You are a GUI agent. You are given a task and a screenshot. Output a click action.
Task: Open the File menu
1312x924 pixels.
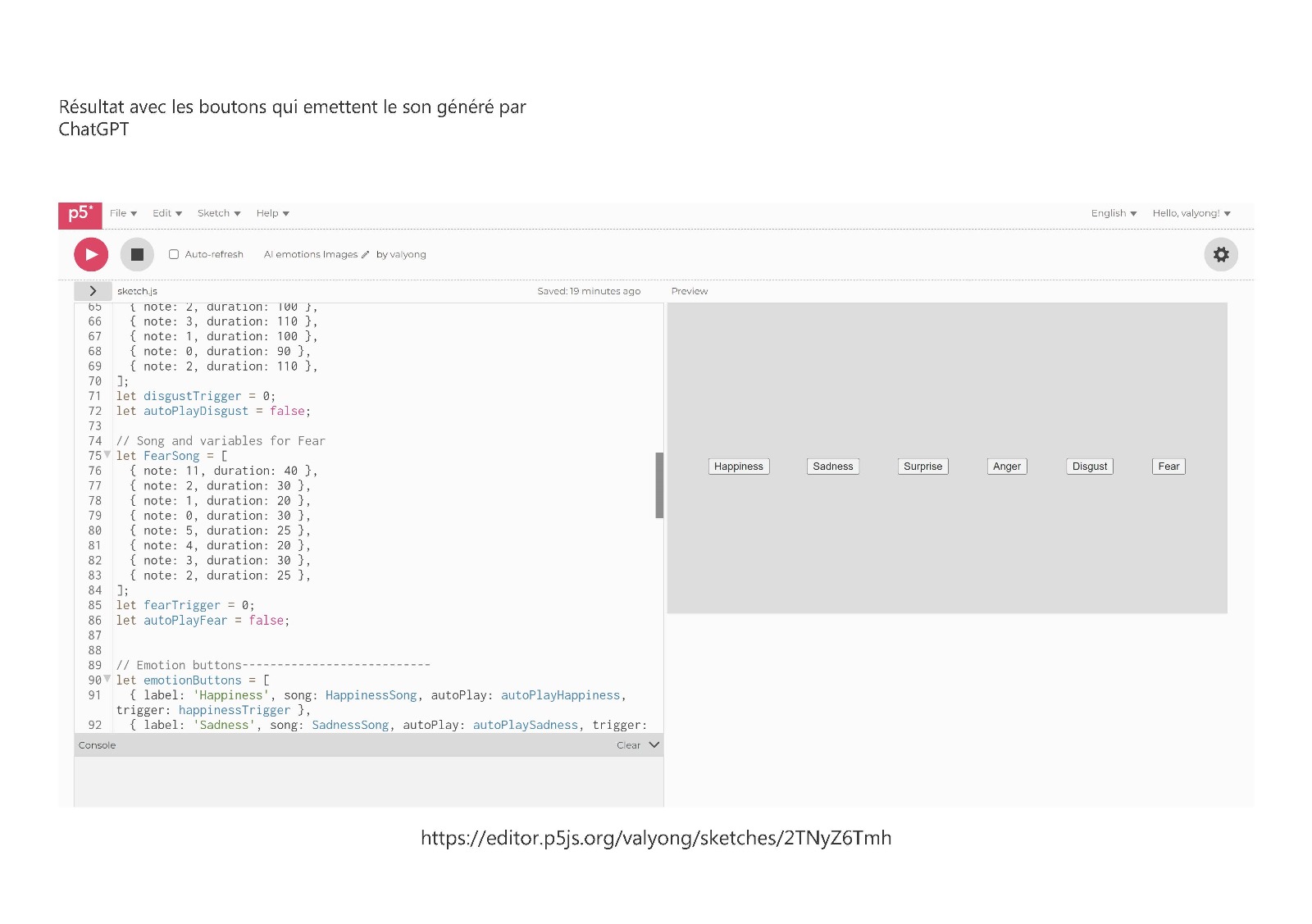click(123, 213)
